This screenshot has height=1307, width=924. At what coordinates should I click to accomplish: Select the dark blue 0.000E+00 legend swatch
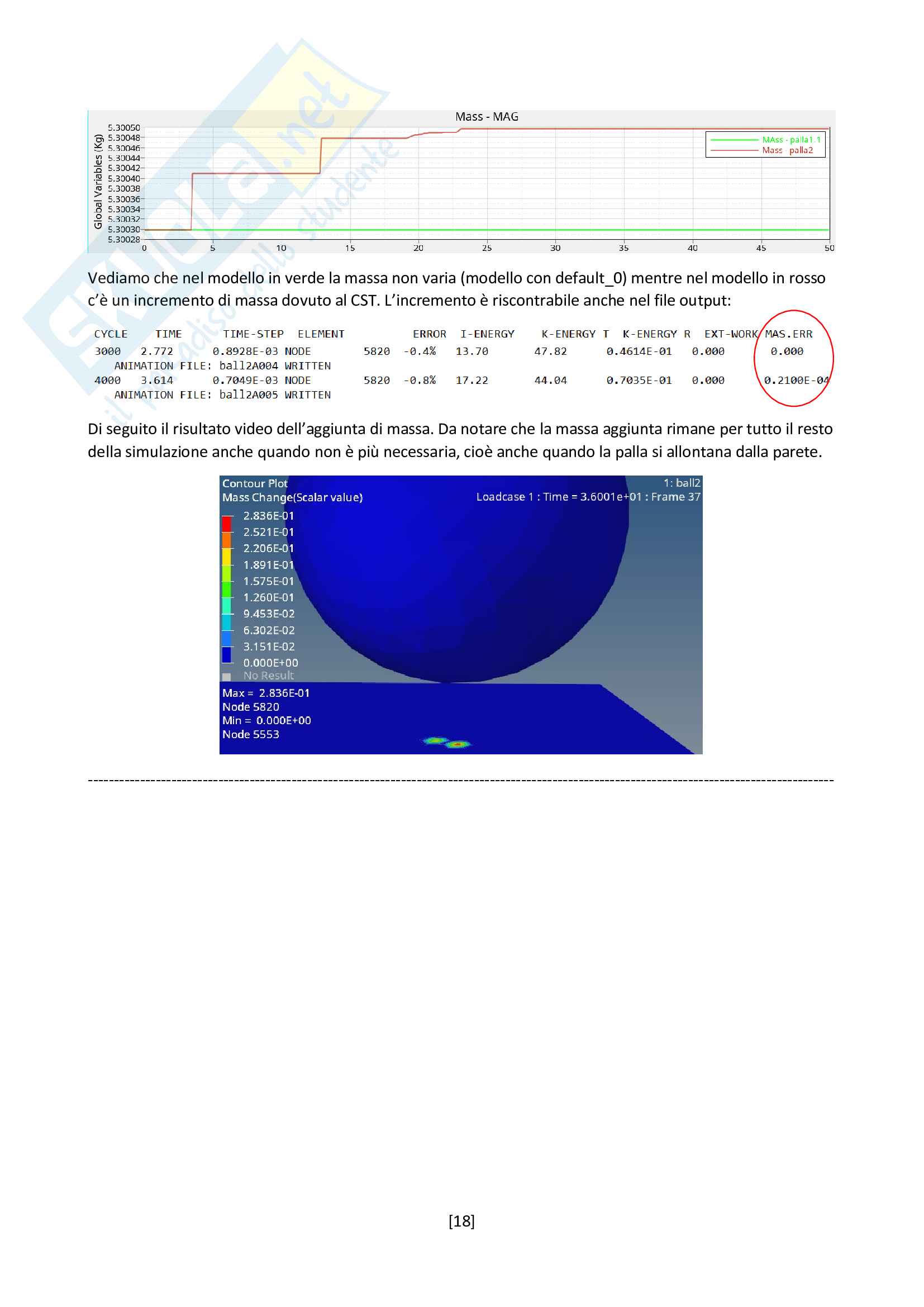click(x=226, y=655)
